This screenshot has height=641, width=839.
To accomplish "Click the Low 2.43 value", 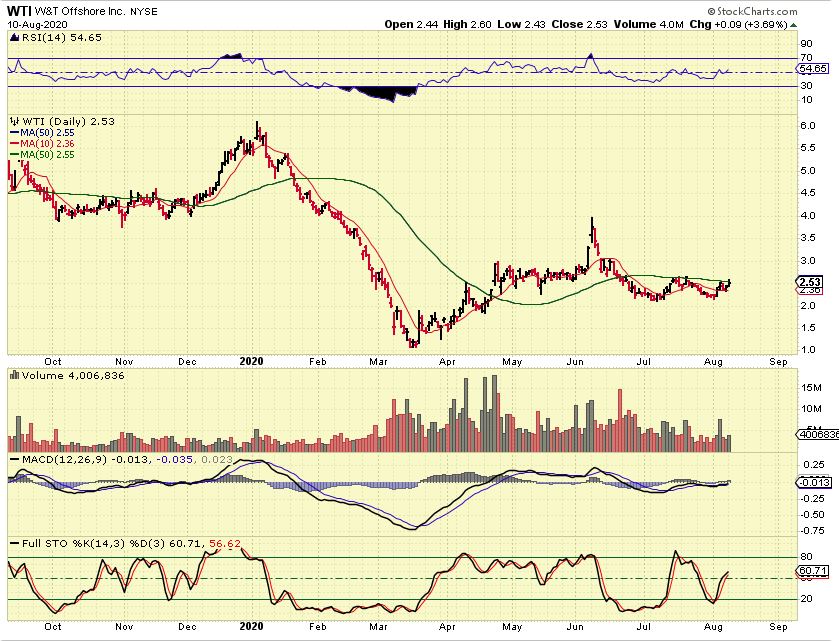I will [x=522, y=25].
